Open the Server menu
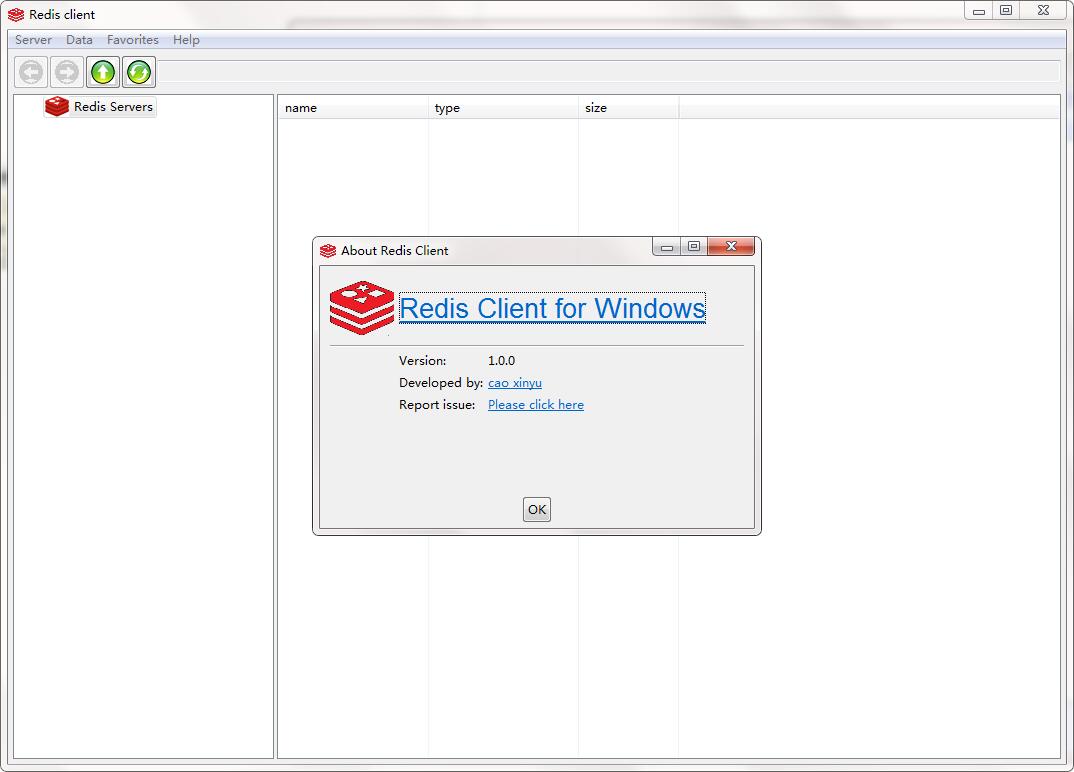The height and width of the screenshot is (772, 1074). [34, 40]
